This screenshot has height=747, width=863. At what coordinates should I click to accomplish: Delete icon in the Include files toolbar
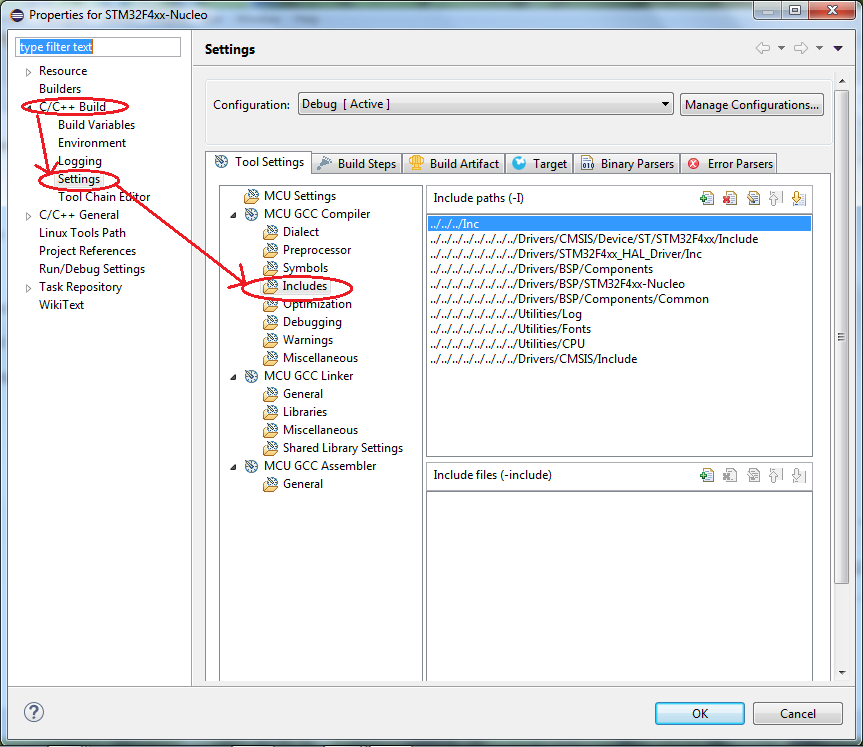pos(730,475)
